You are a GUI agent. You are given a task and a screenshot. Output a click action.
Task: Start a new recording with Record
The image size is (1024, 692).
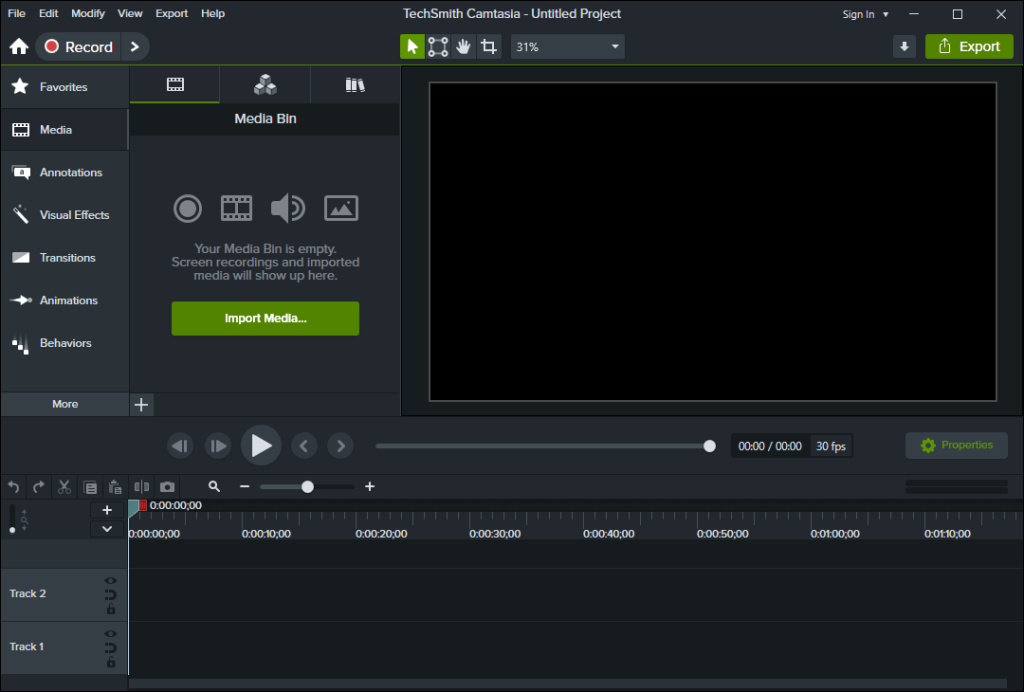[78, 46]
